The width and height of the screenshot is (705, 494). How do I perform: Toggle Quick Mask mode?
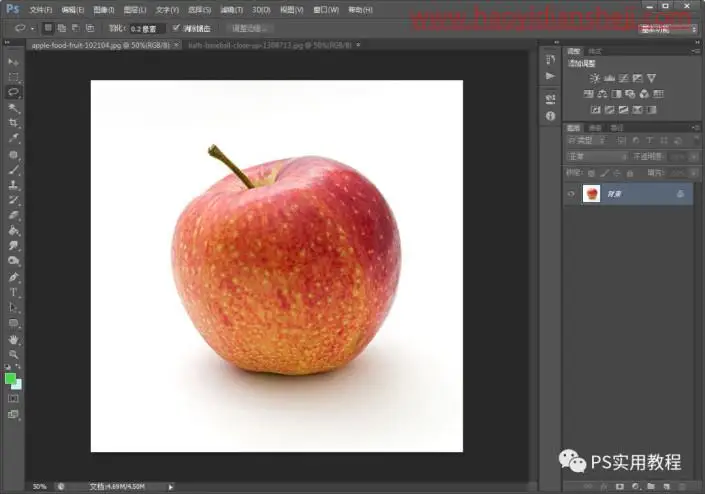(13, 398)
